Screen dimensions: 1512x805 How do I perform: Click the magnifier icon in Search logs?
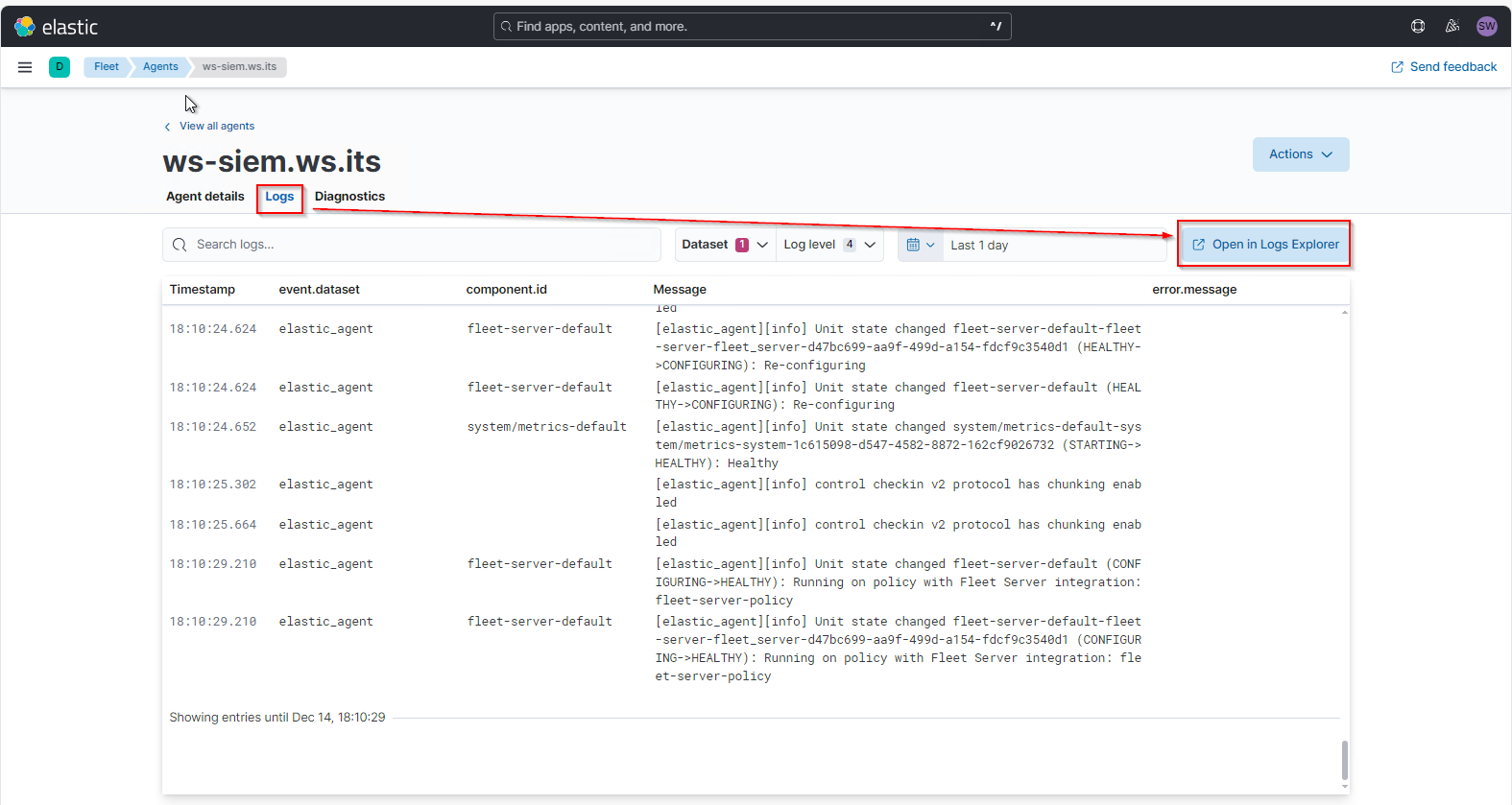pos(180,245)
